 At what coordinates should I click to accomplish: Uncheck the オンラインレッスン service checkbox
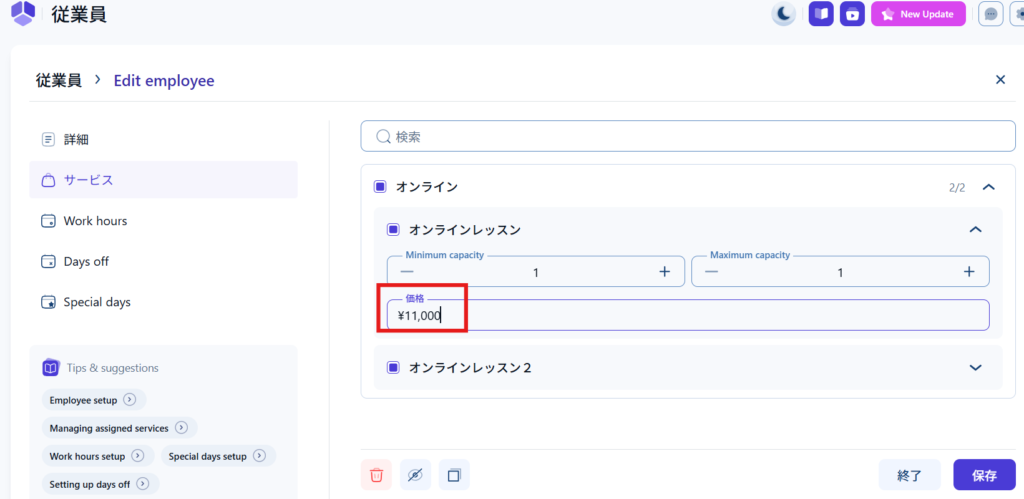(393, 230)
